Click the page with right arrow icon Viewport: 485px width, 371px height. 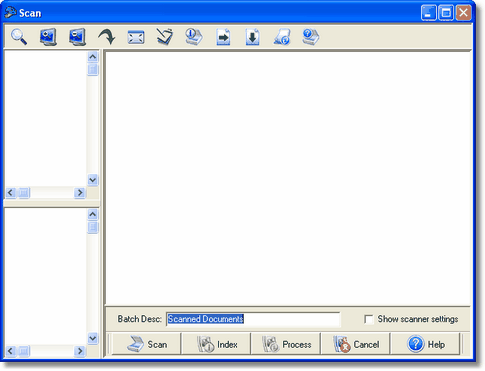click(x=223, y=37)
